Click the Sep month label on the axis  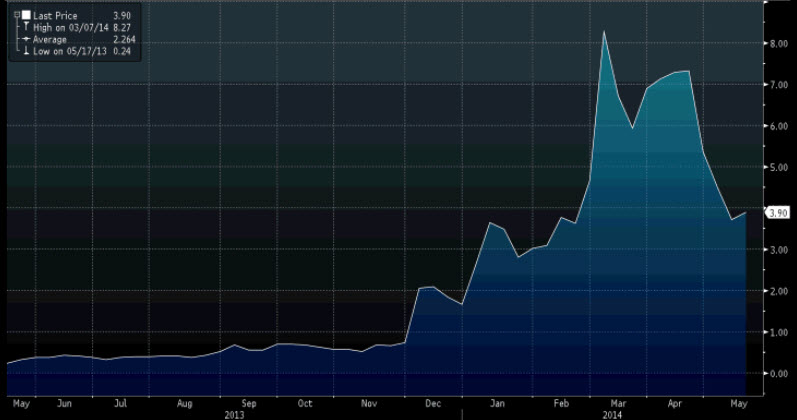[x=249, y=404]
